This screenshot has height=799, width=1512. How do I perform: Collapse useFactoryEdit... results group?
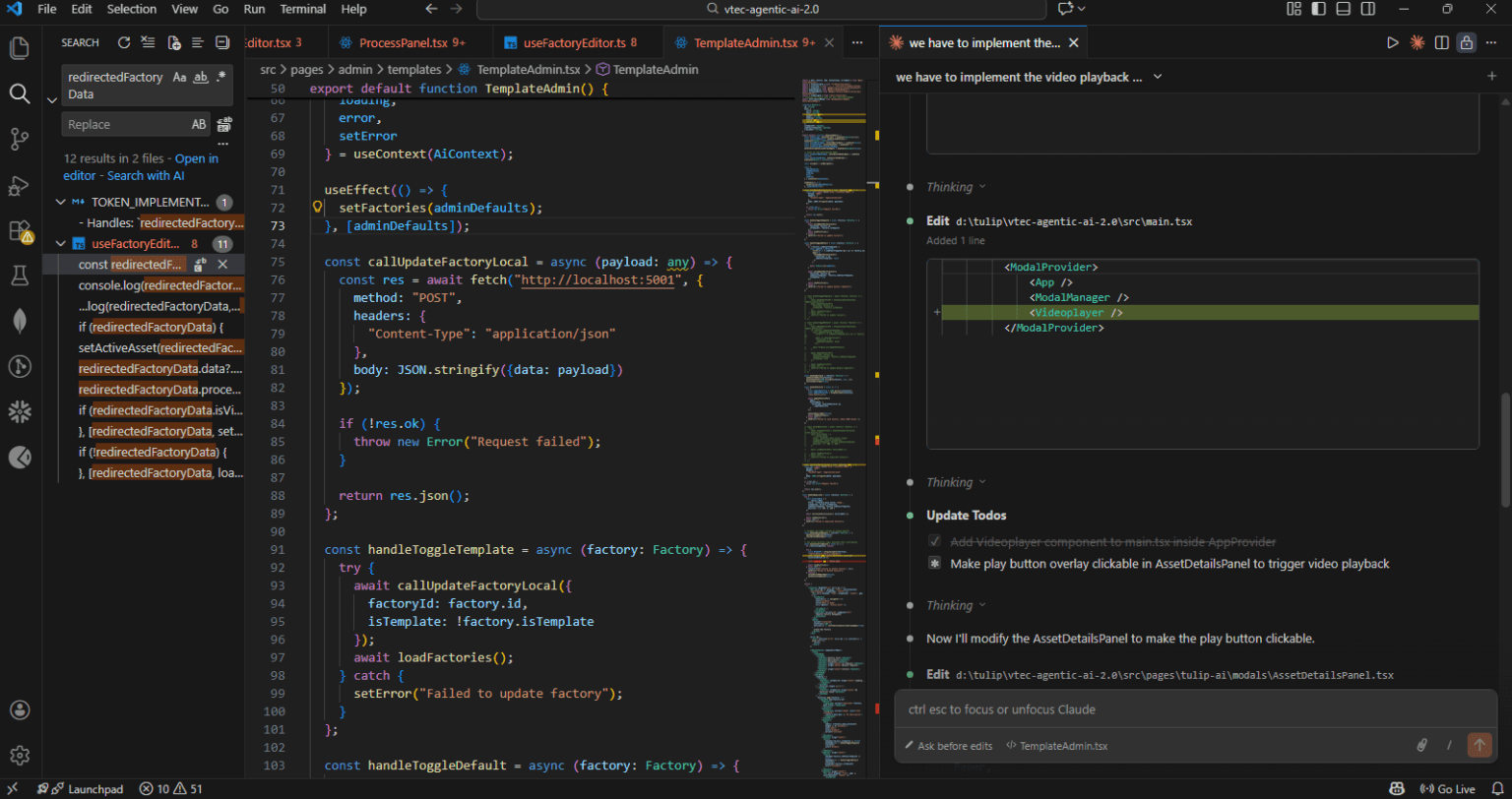[61, 244]
